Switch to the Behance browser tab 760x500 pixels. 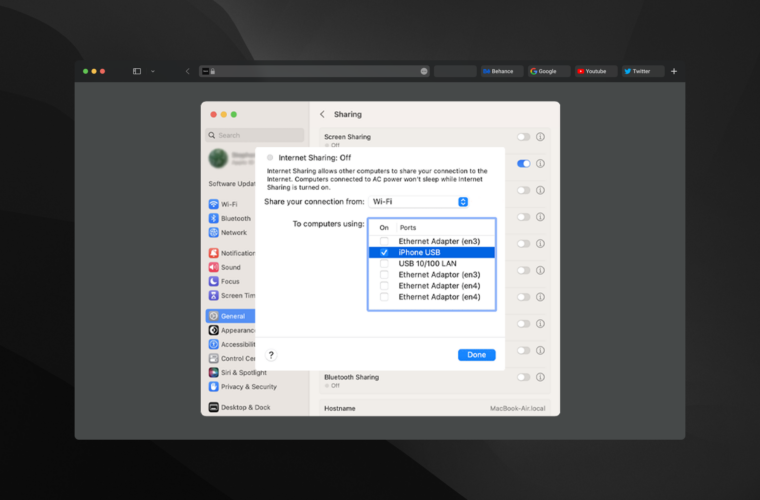[x=499, y=71]
